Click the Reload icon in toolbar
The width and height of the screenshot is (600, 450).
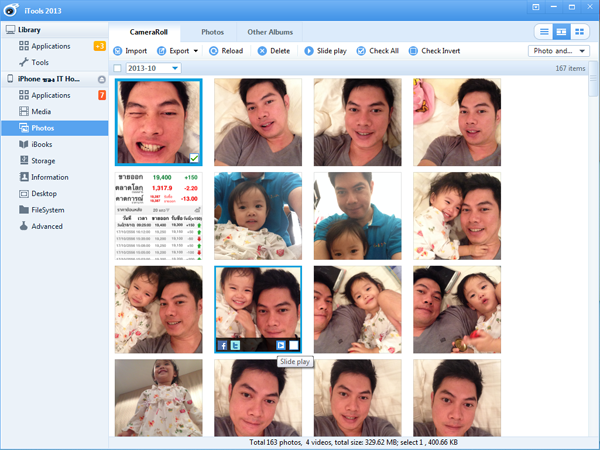coord(212,50)
